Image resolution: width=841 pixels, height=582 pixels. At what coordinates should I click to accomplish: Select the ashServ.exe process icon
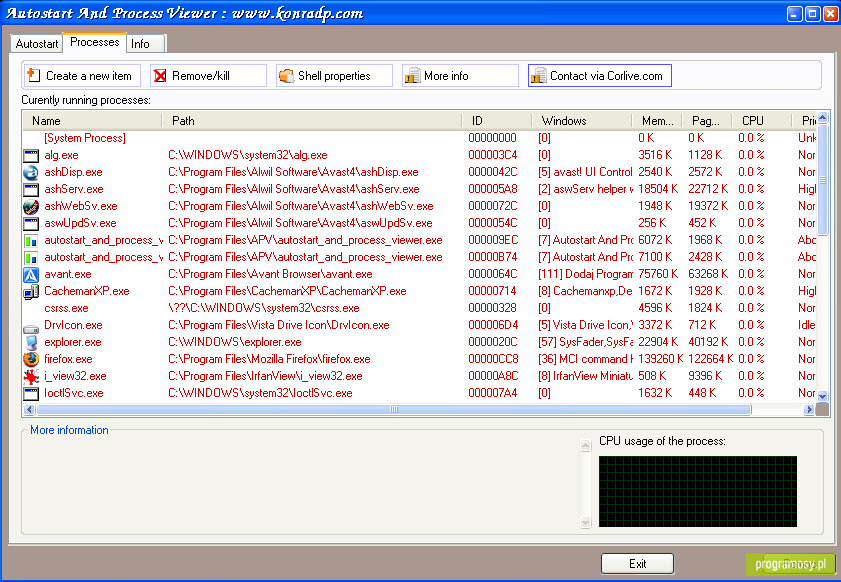click(x=31, y=189)
